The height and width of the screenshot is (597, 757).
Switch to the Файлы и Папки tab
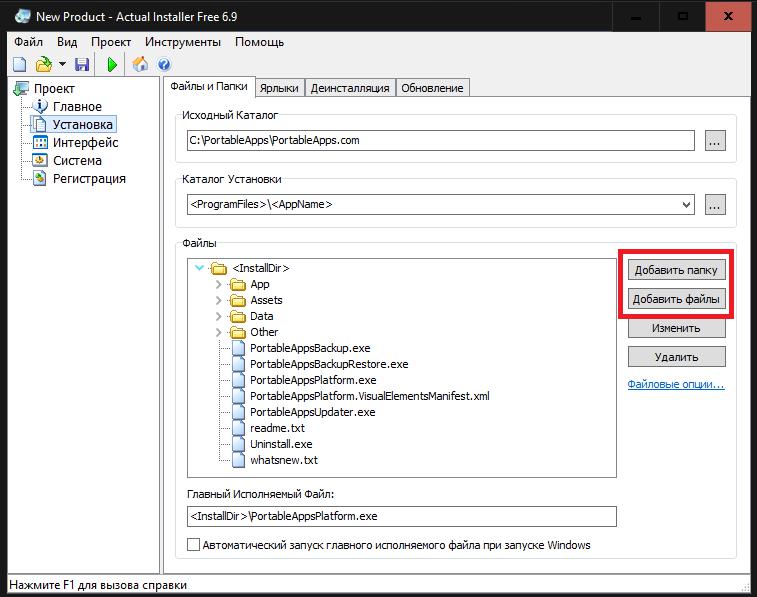click(x=209, y=86)
